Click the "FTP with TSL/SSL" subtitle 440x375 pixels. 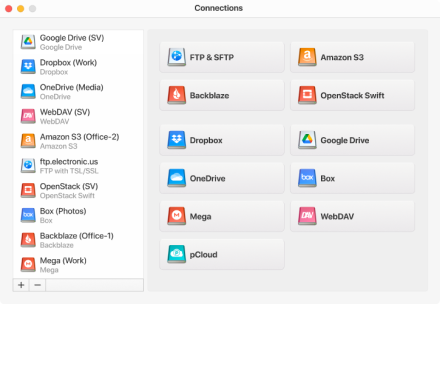69,171
